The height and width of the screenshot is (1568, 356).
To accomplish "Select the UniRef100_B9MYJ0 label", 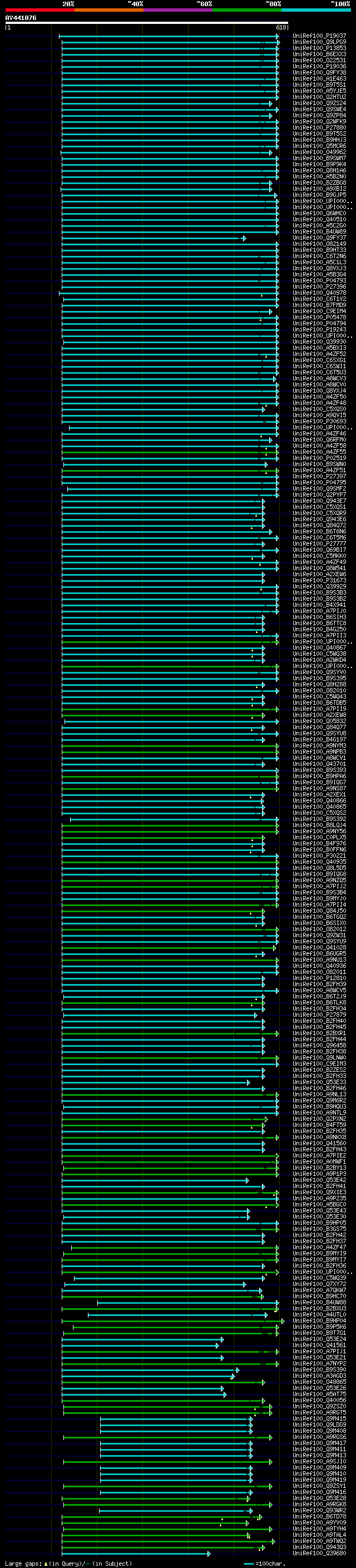I will (319, 898).
